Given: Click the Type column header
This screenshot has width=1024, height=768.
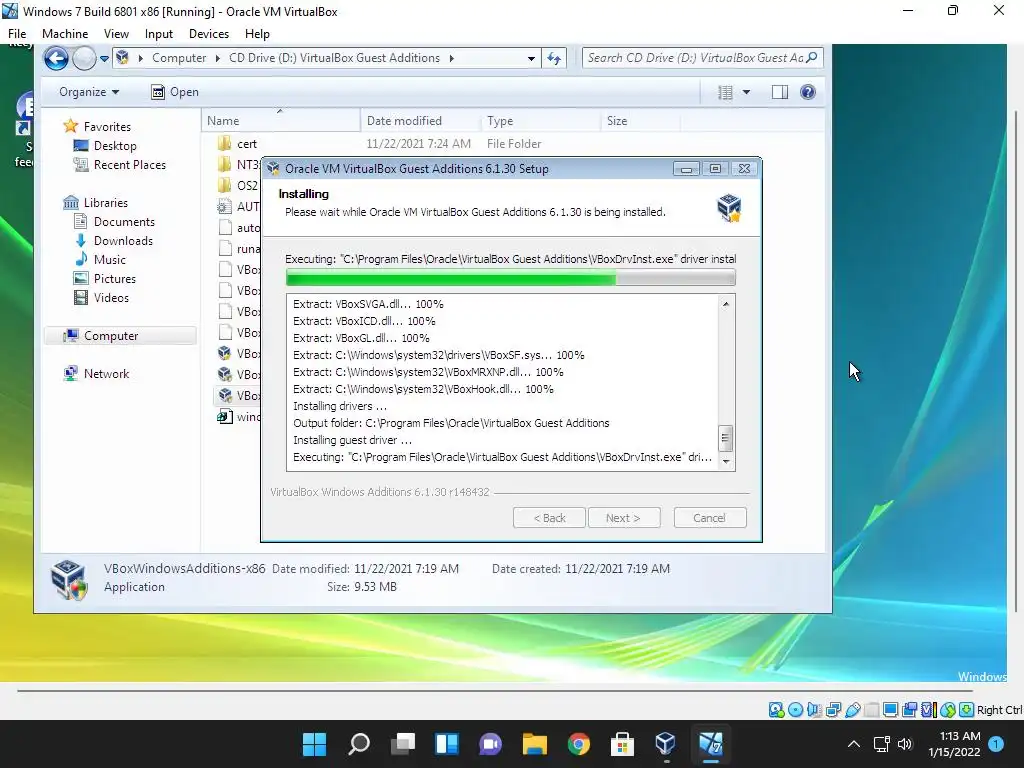Looking at the screenshot, I should click(x=540, y=121).
